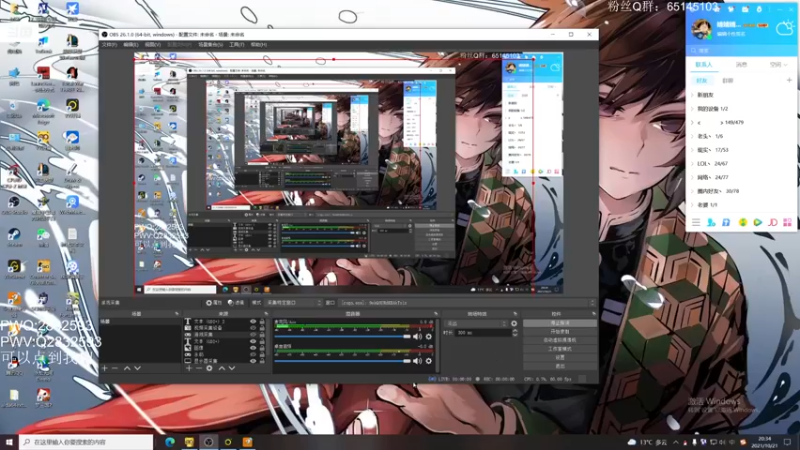Viewport: 800px width, 450px height.
Task: Pop out the 控件 dock panel
Action: 593,314
